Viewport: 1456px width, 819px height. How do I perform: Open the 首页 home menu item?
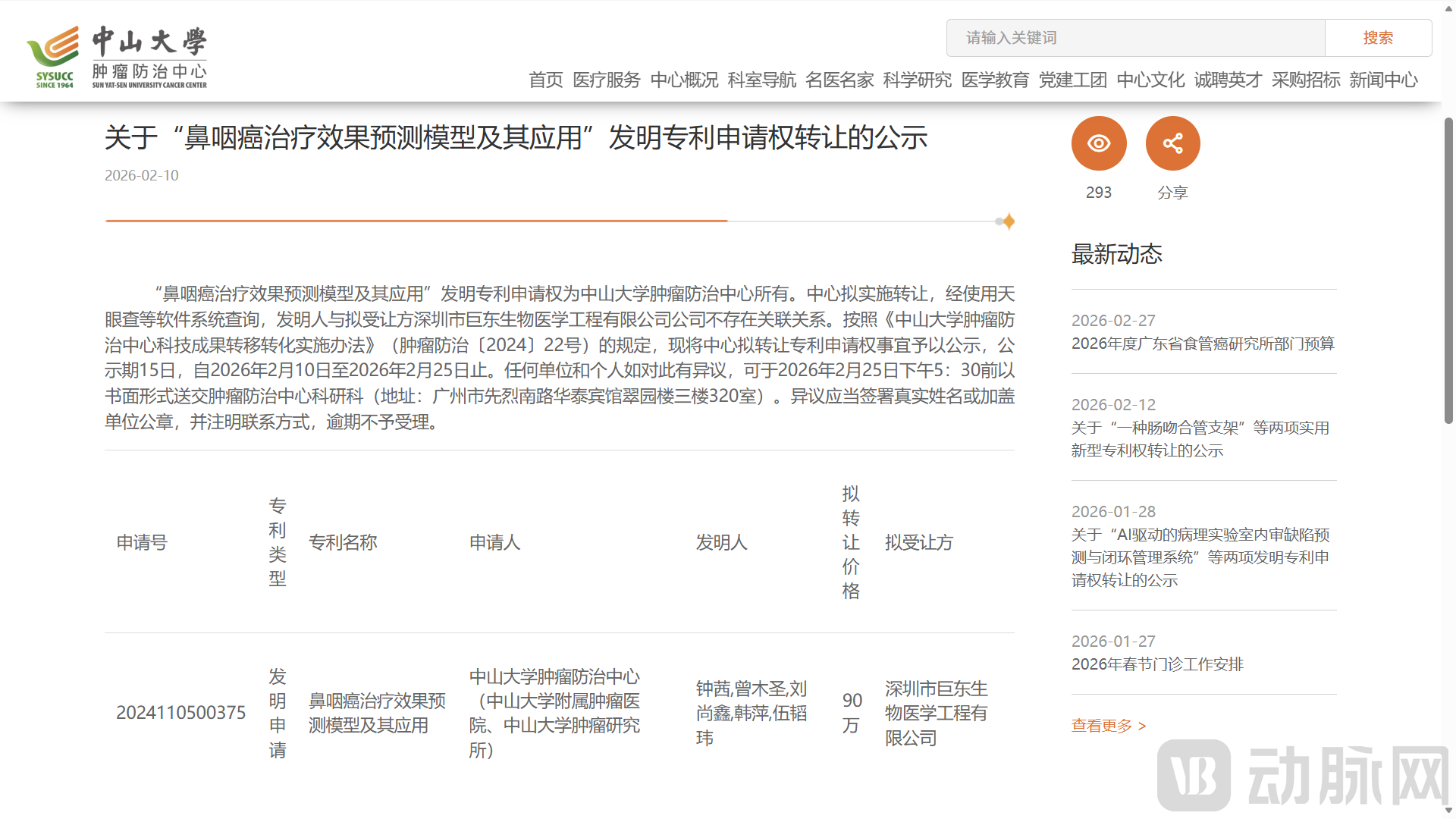click(x=545, y=80)
